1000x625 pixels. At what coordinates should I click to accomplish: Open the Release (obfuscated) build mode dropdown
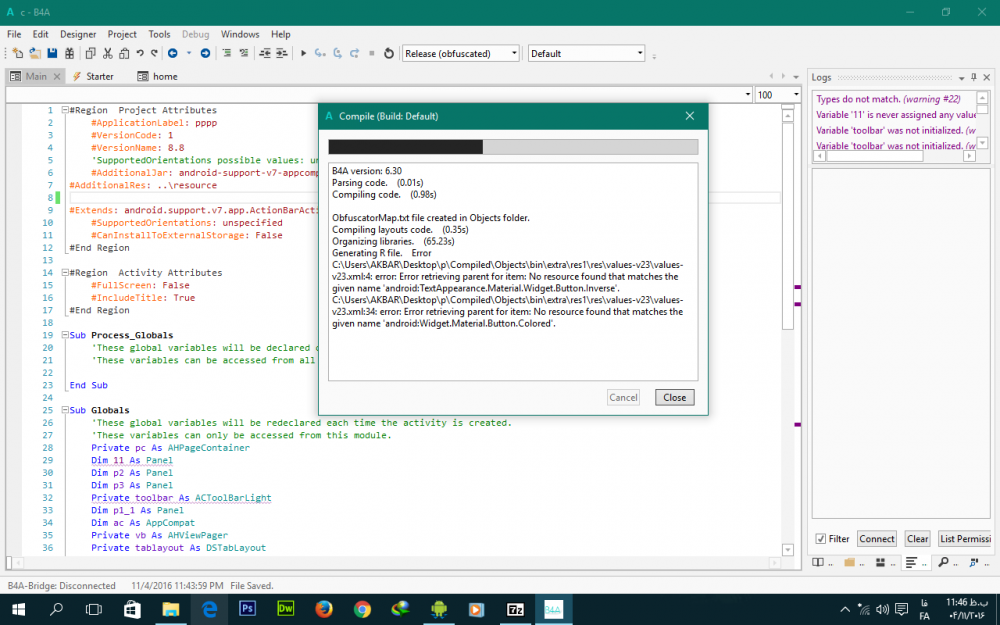[460, 53]
